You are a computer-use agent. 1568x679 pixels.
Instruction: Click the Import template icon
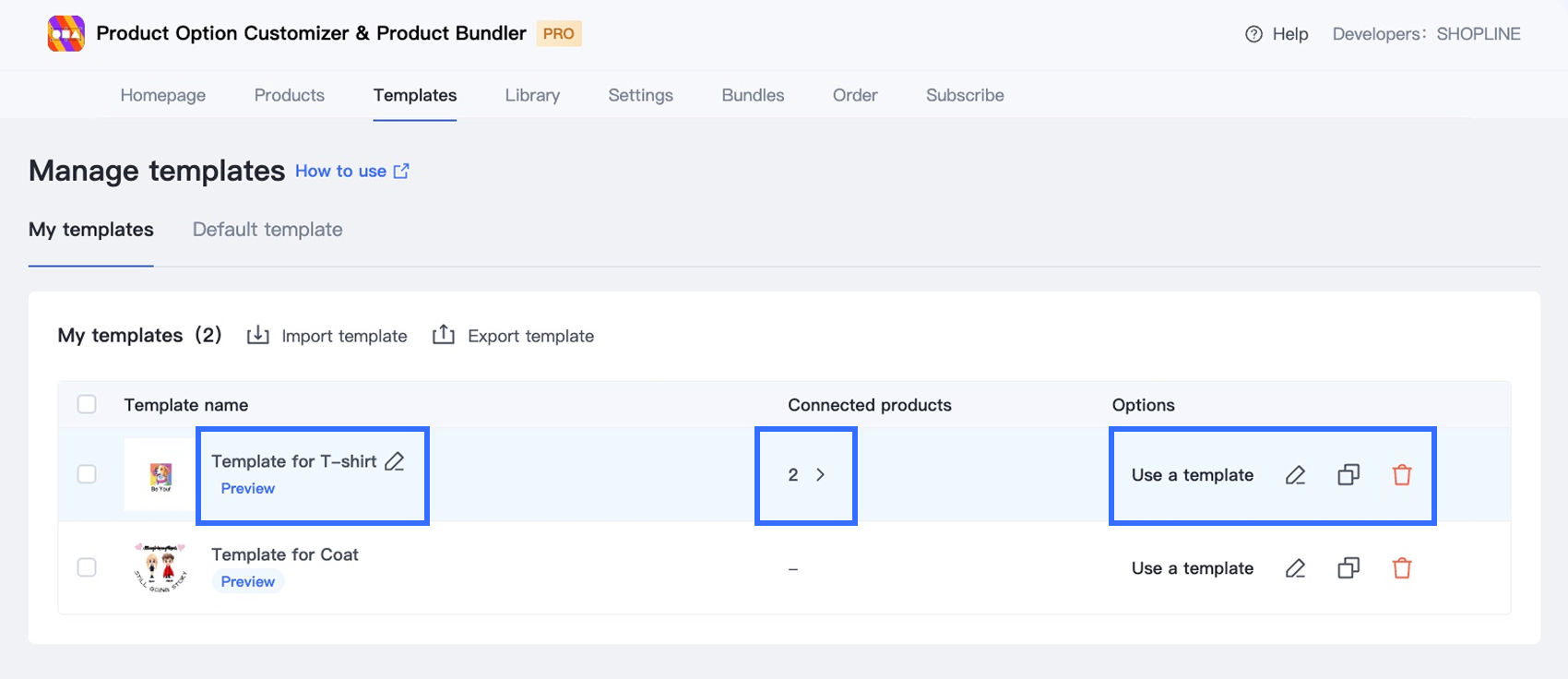coord(258,335)
